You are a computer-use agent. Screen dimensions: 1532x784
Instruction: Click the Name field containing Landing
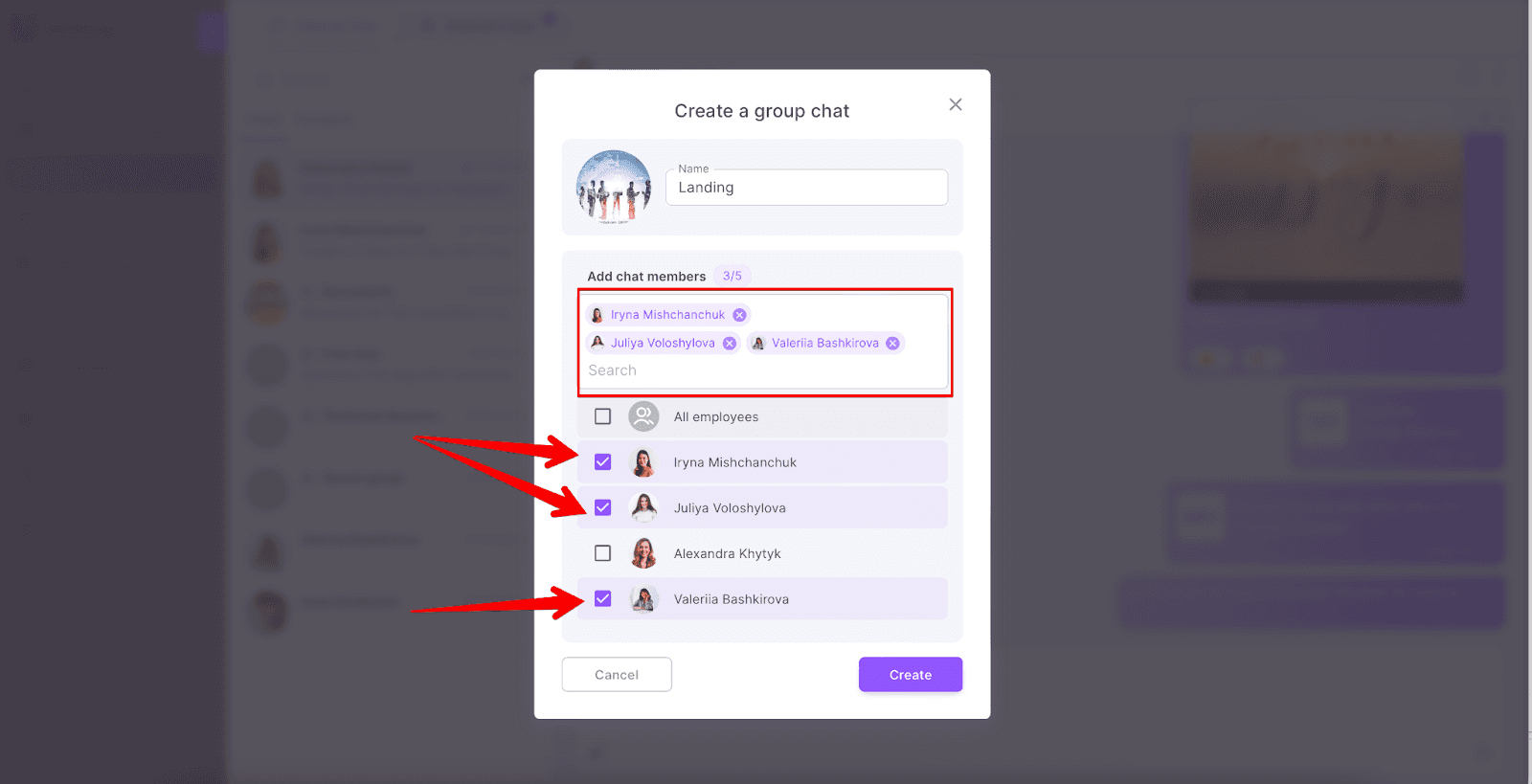click(806, 188)
